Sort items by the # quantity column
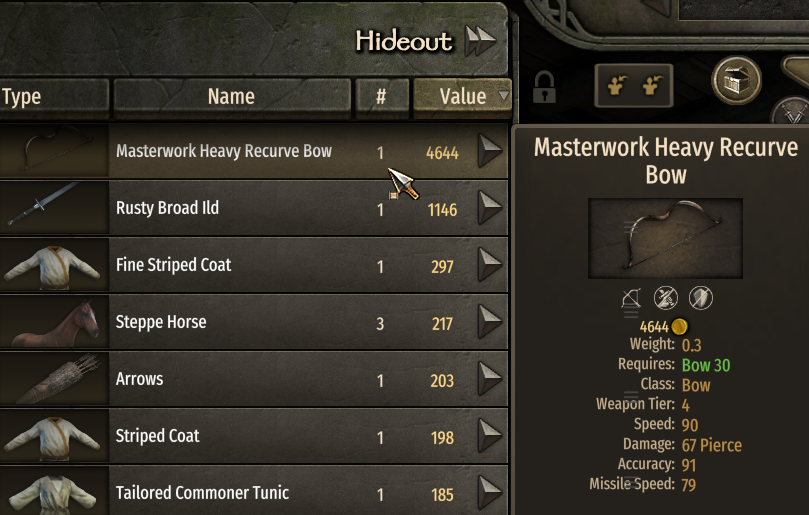The image size is (809, 515). pyautogui.click(x=381, y=96)
